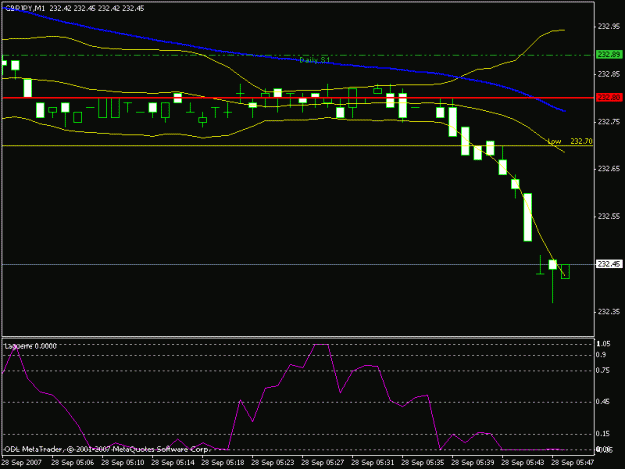This screenshot has width=625, height=469.
Task: Click the Laguerre 0.0000 indicator label
Action: 31,346
